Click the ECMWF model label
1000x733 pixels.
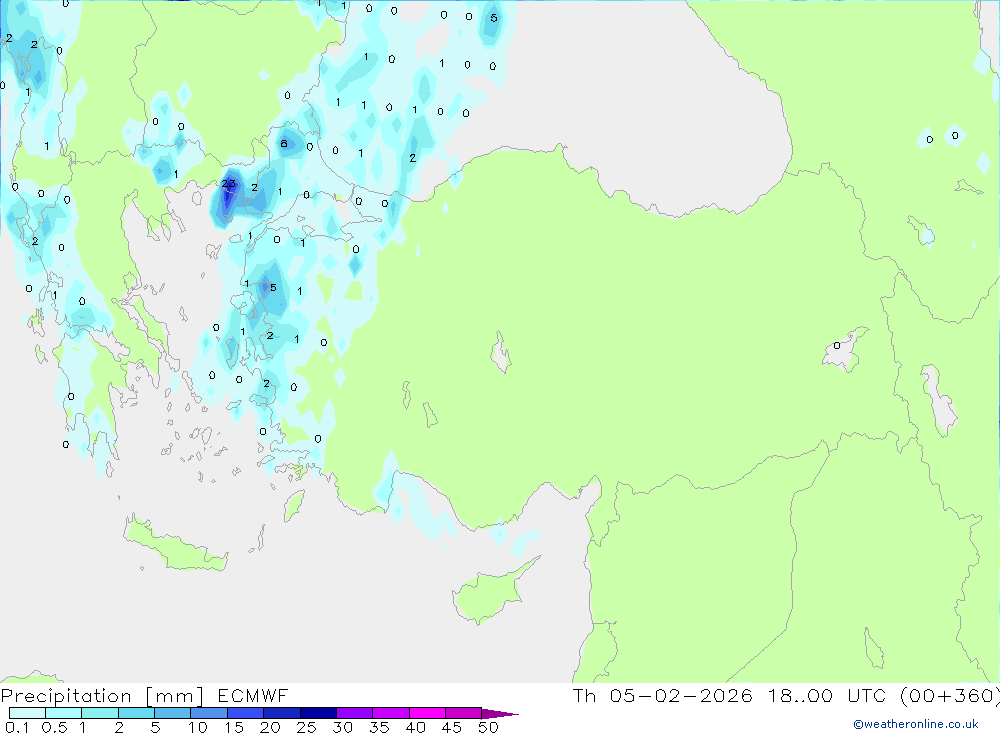click(x=252, y=696)
